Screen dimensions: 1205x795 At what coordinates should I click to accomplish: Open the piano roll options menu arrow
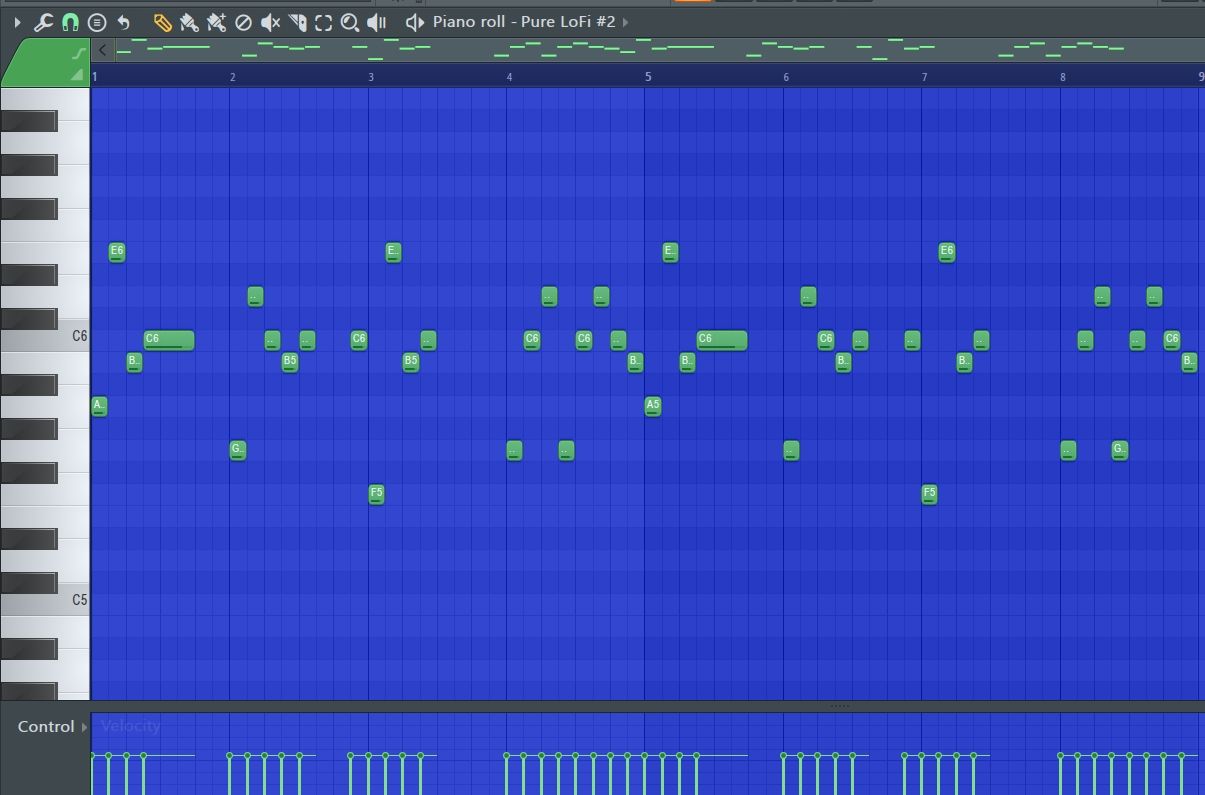(17, 22)
